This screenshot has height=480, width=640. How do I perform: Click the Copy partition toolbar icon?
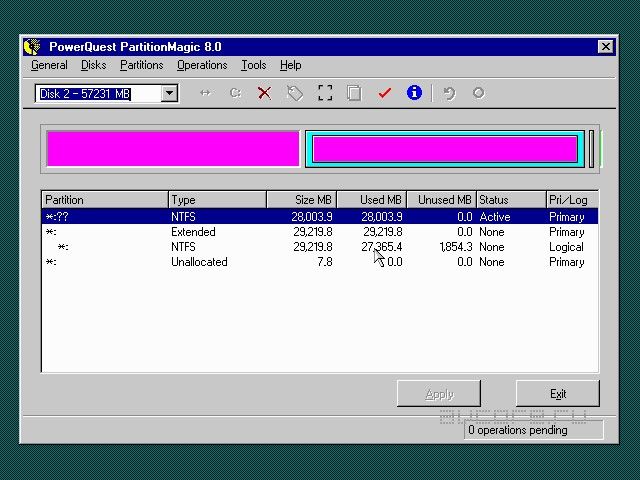[x=354, y=93]
